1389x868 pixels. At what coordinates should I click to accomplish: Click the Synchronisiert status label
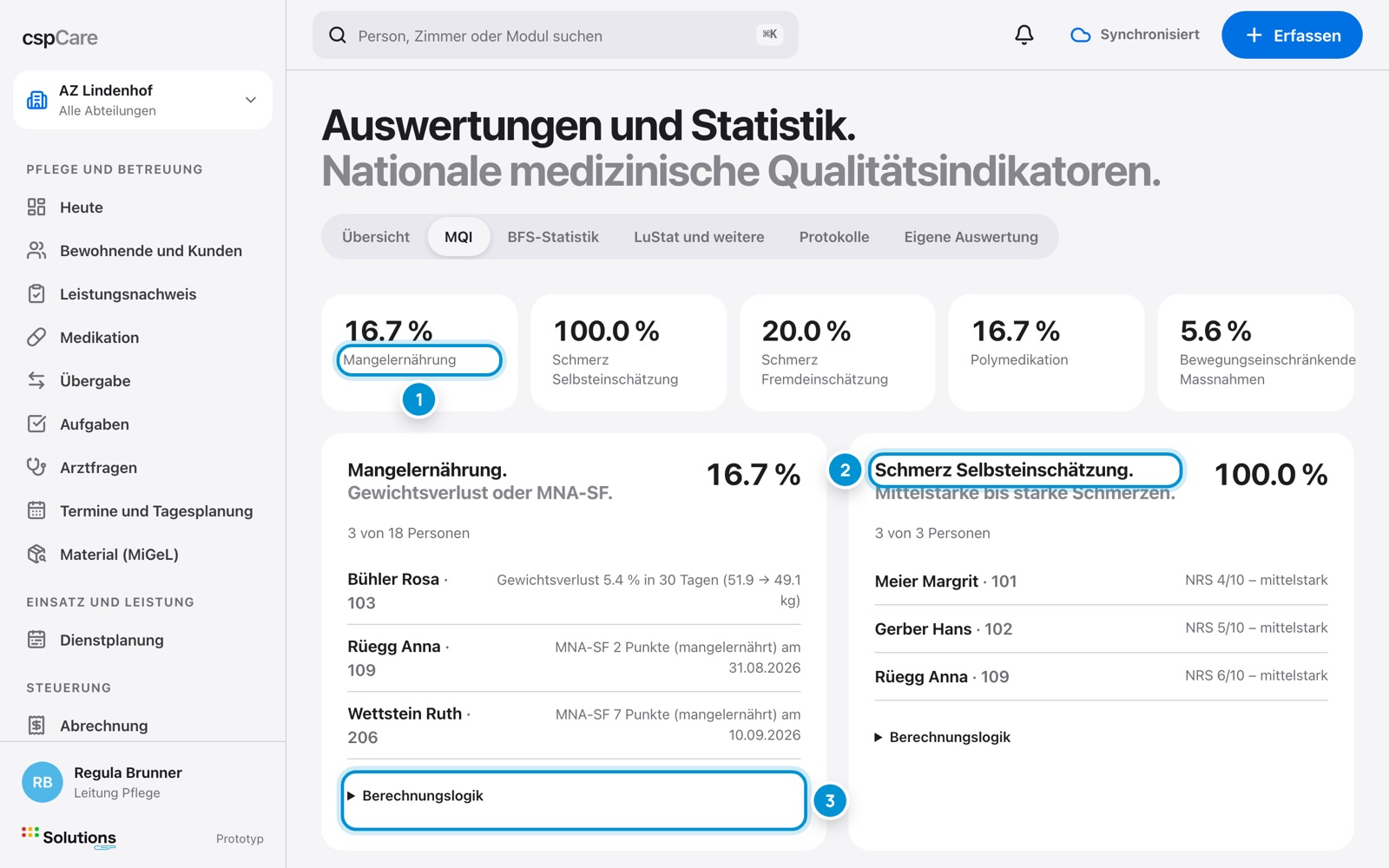coord(1149,35)
